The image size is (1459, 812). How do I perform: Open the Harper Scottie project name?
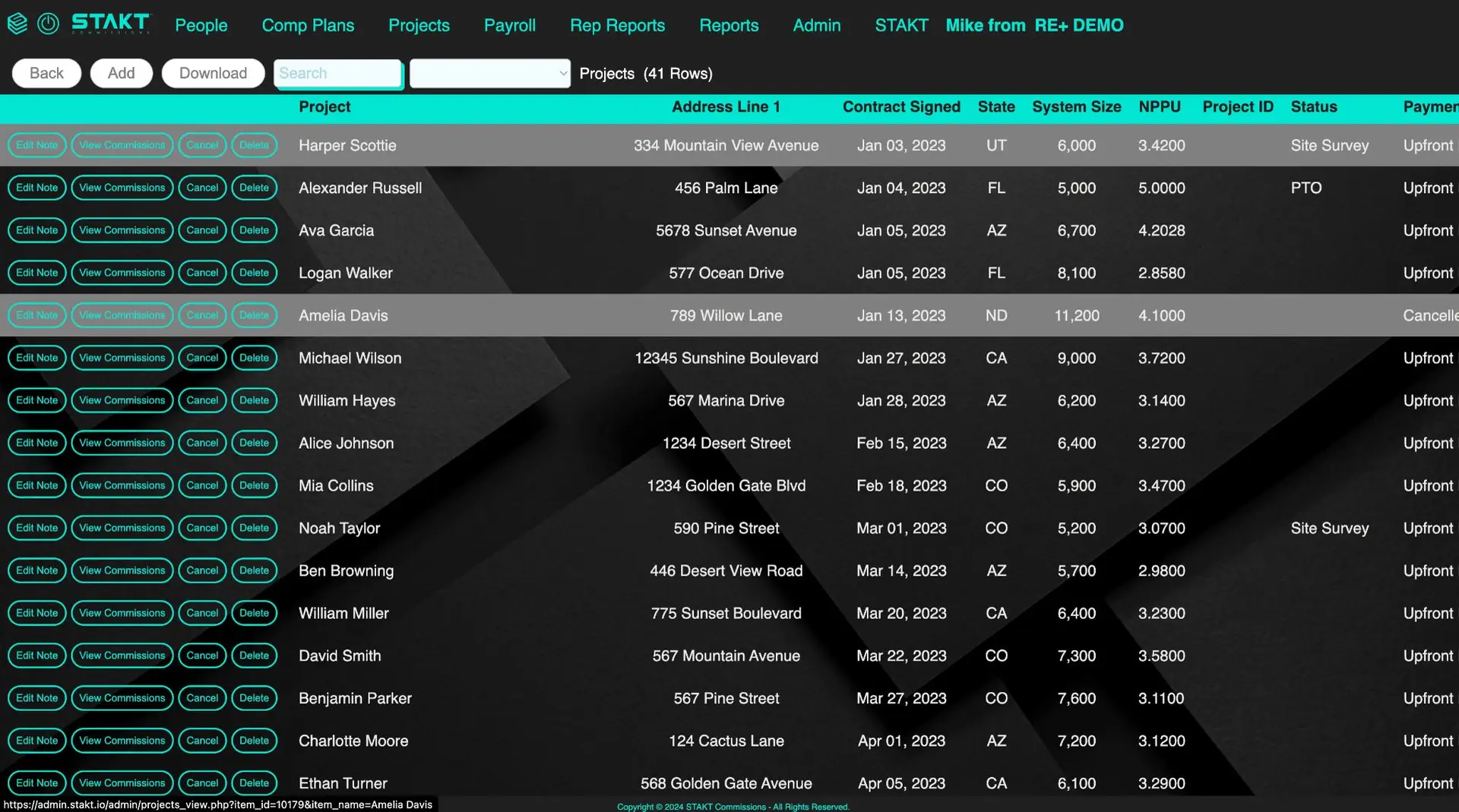[x=347, y=145]
